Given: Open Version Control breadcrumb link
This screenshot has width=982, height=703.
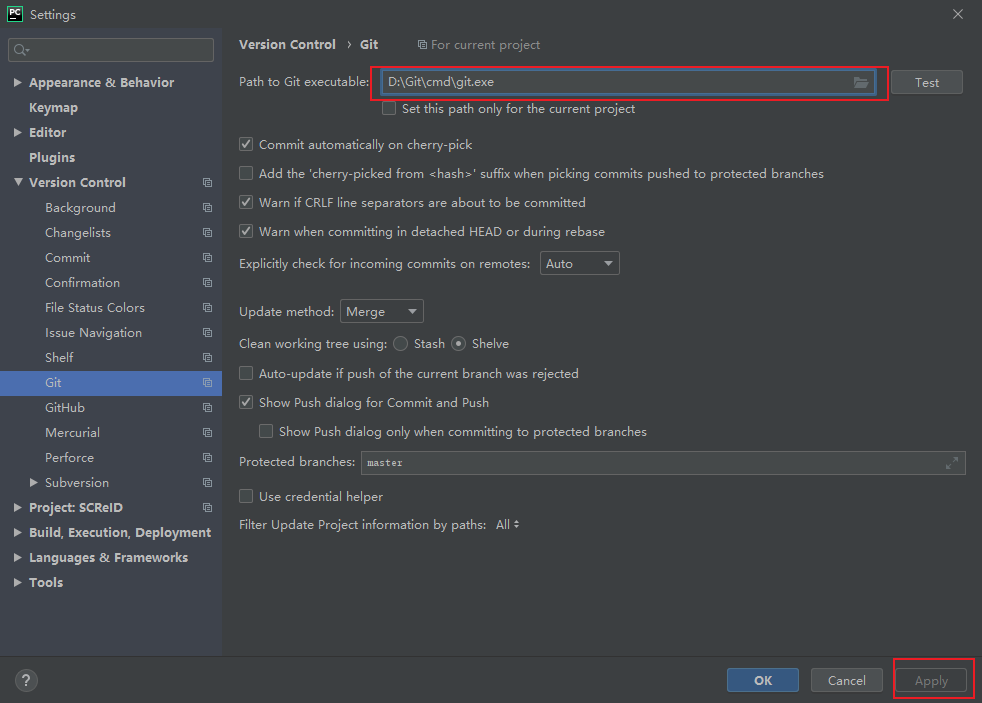Looking at the screenshot, I should [x=287, y=44].
